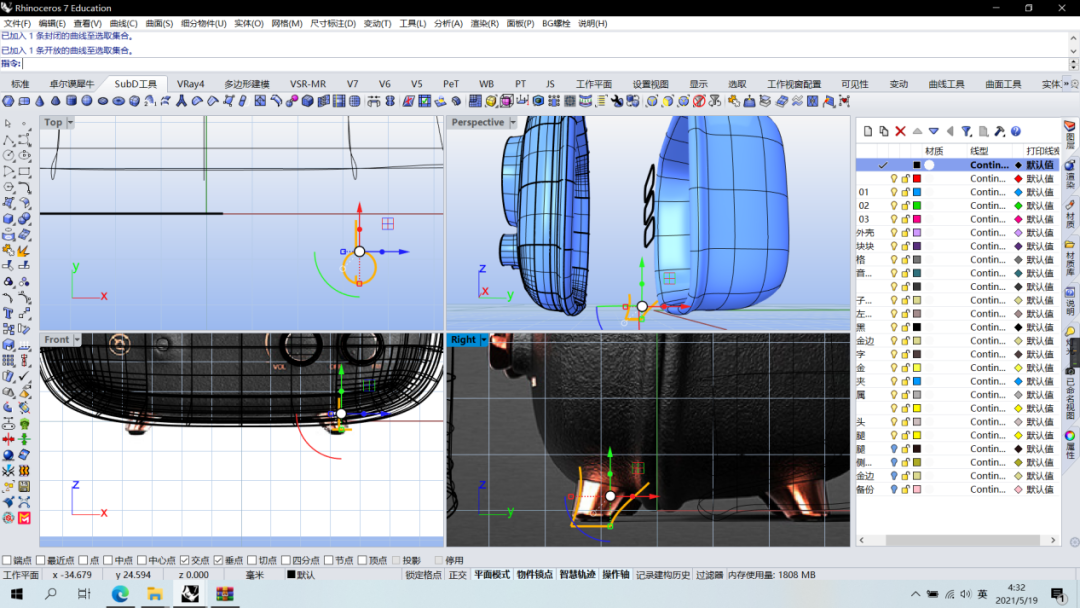Click the red delete layer icon
Viewport: 1080px width, 608px height.
click(x=900, y=131)
